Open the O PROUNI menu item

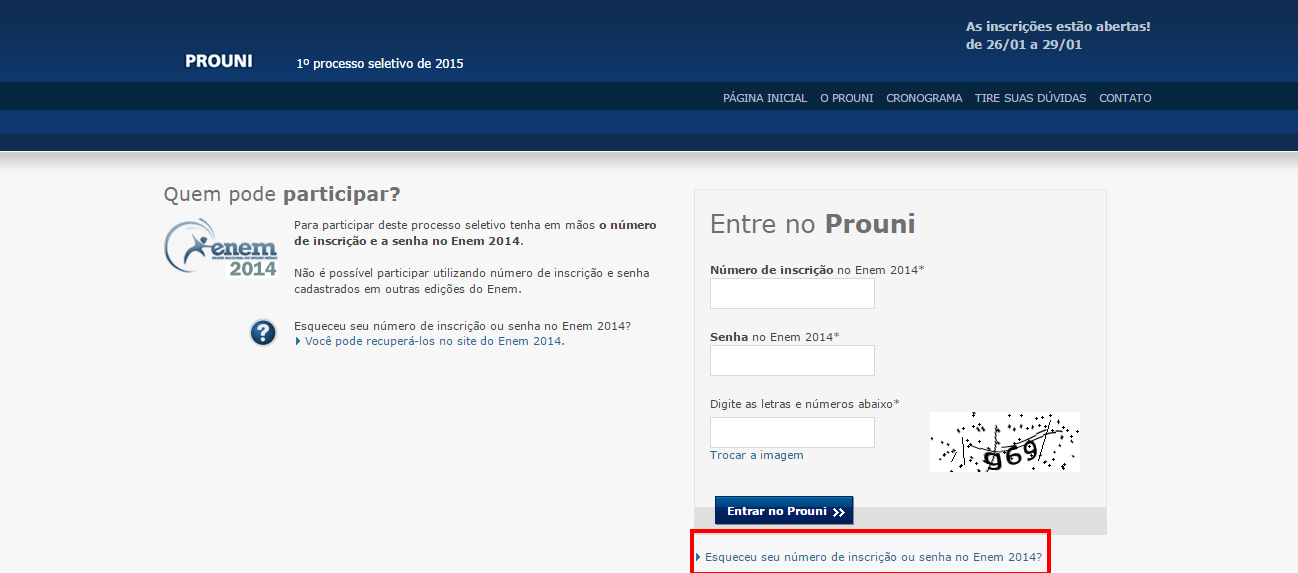point(847,98)
